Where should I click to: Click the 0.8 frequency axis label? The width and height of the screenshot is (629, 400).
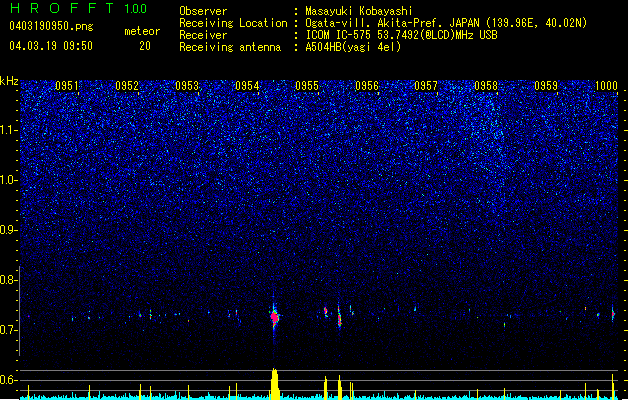point(9,280)
